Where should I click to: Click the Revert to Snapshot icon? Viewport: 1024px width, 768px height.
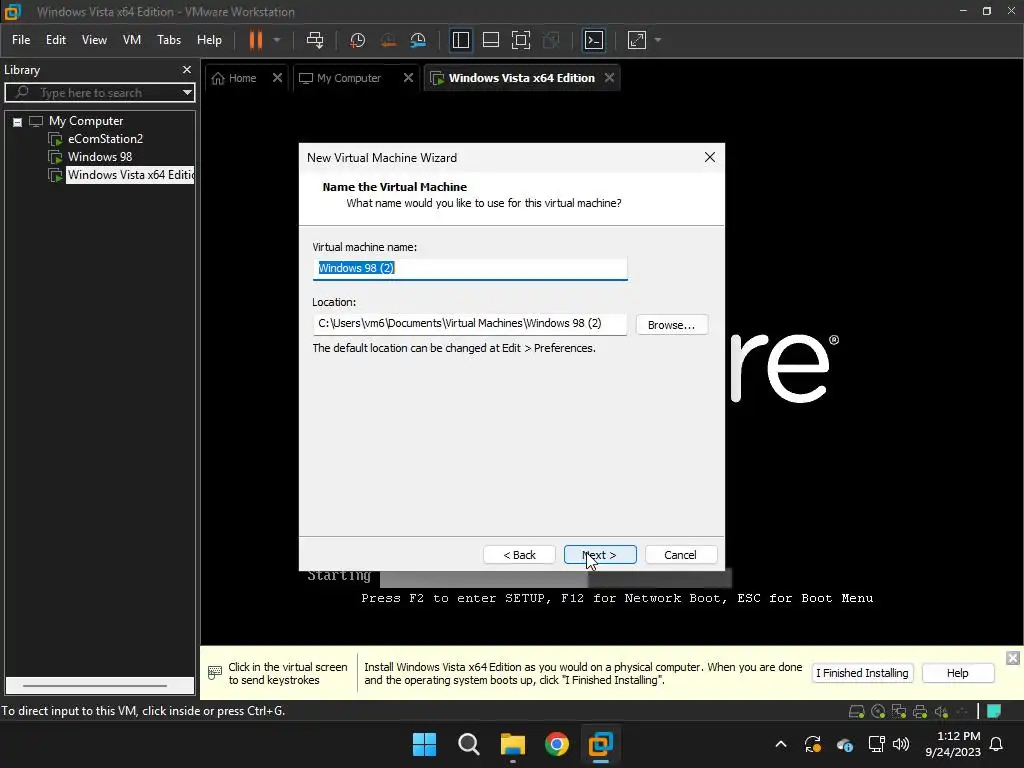tap(388, 40)
